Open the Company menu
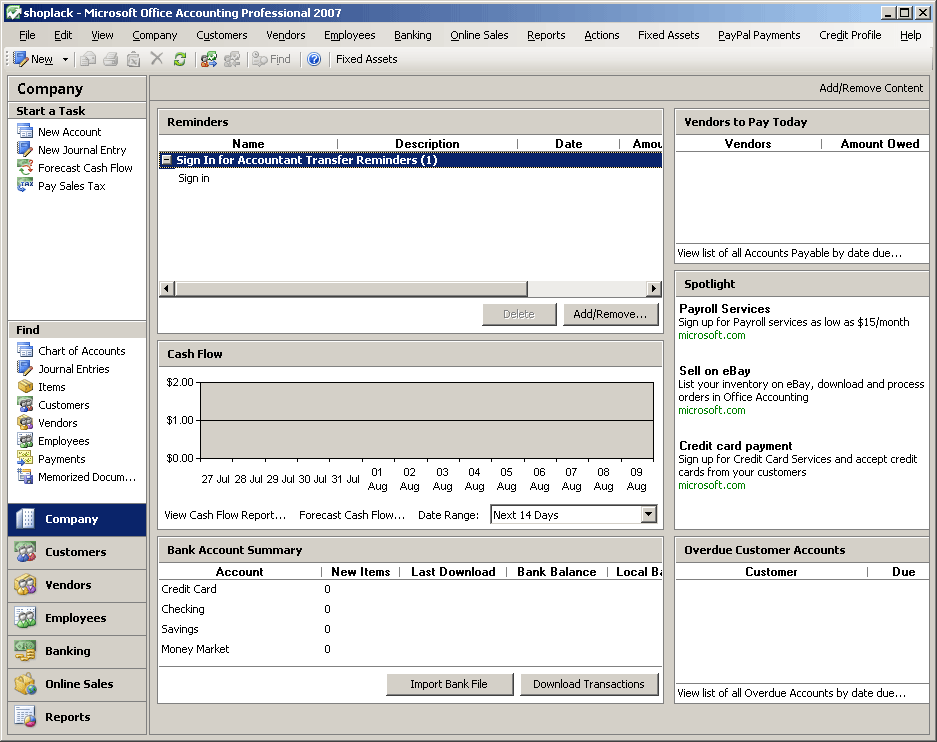 click(x=155, y=35)
